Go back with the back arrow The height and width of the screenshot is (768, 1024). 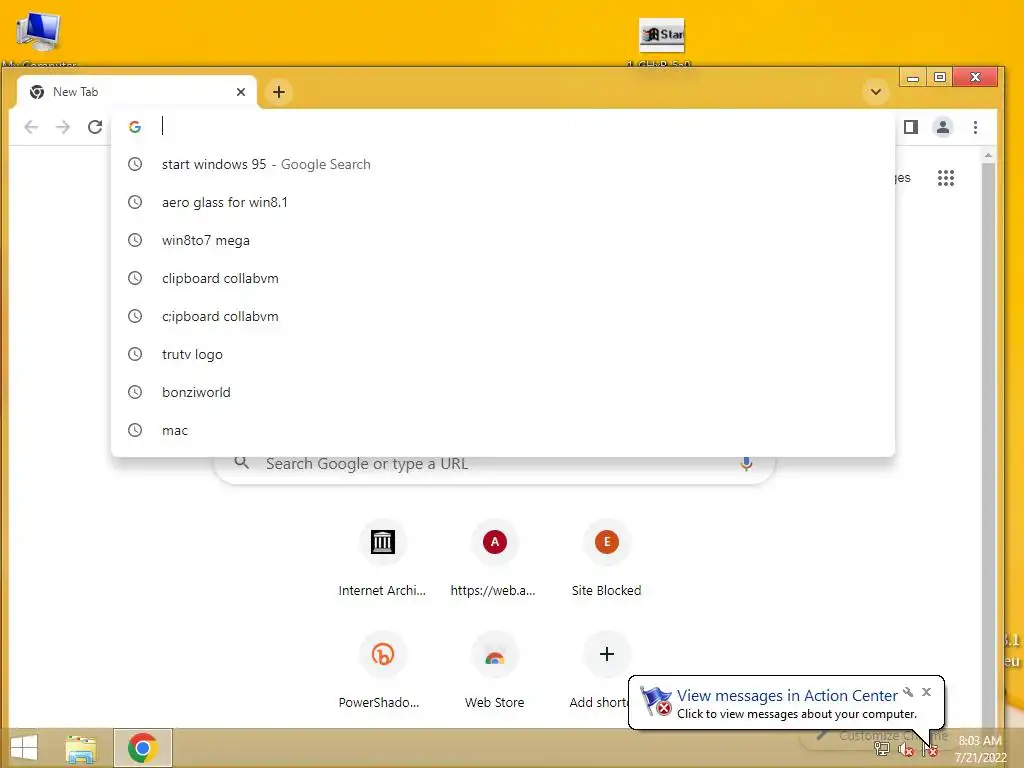[x=31, y=127]
